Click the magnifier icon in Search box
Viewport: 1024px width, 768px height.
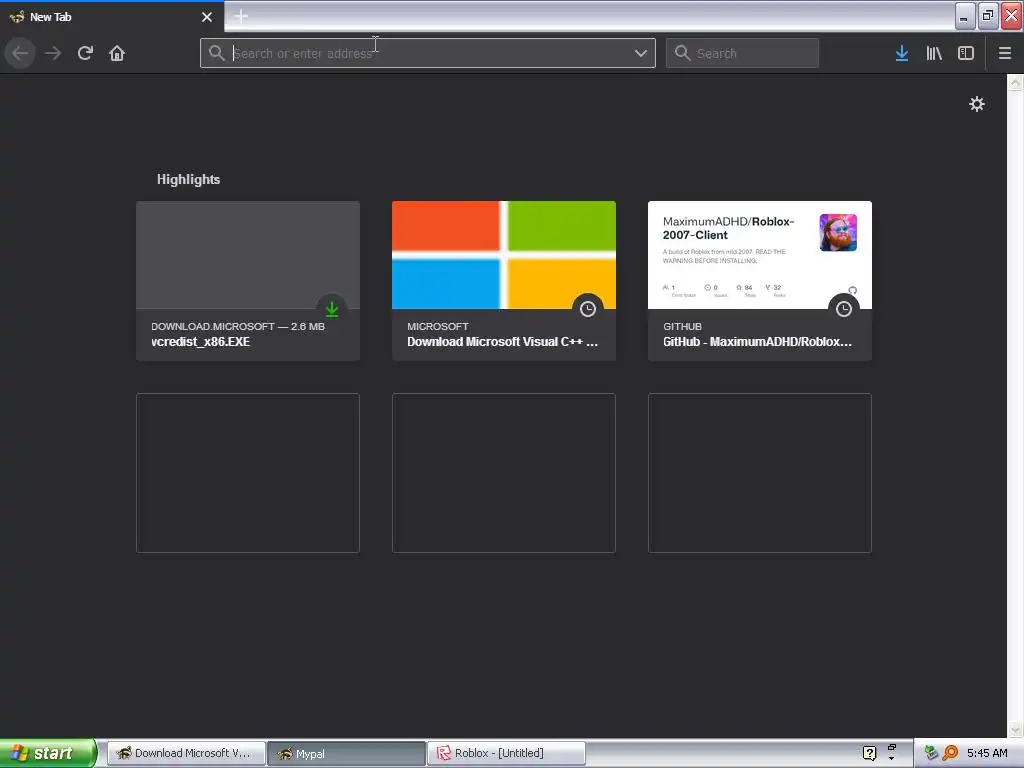coord(682,53)
